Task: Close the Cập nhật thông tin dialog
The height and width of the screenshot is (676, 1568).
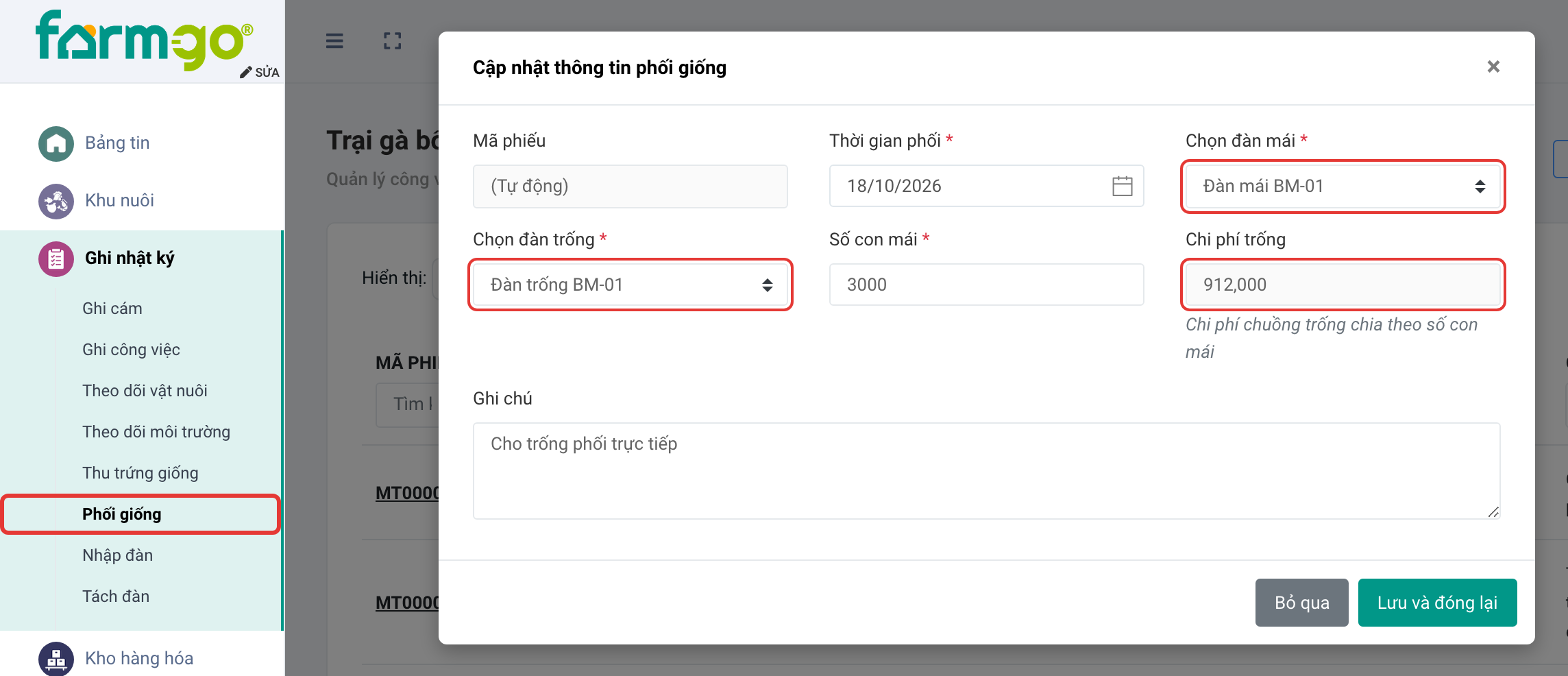Action: 1493,67
